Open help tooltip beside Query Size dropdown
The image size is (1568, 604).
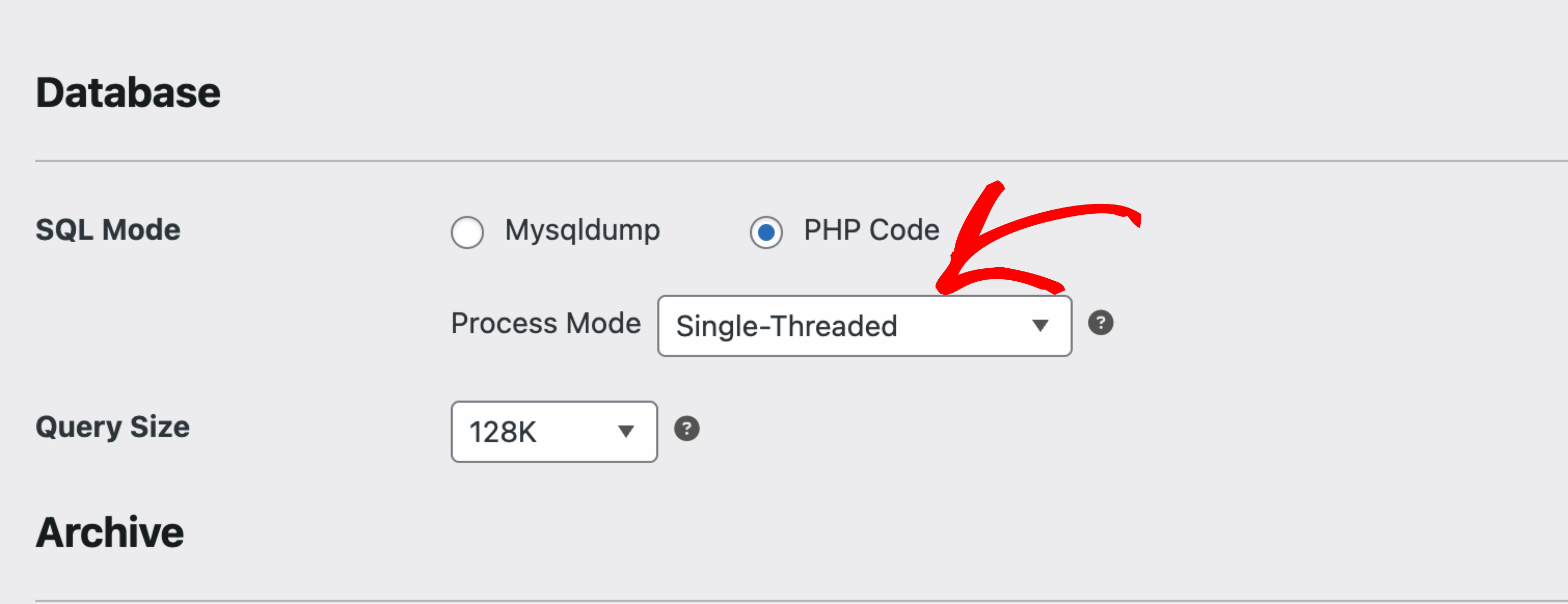click(686, 429)
